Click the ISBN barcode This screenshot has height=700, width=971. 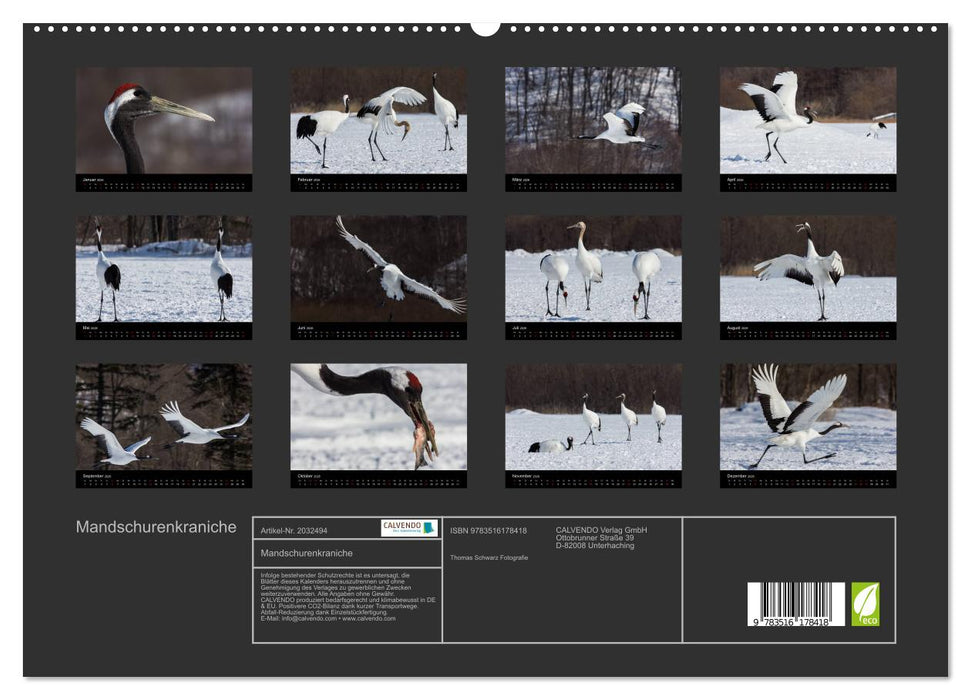pos(796,605)
